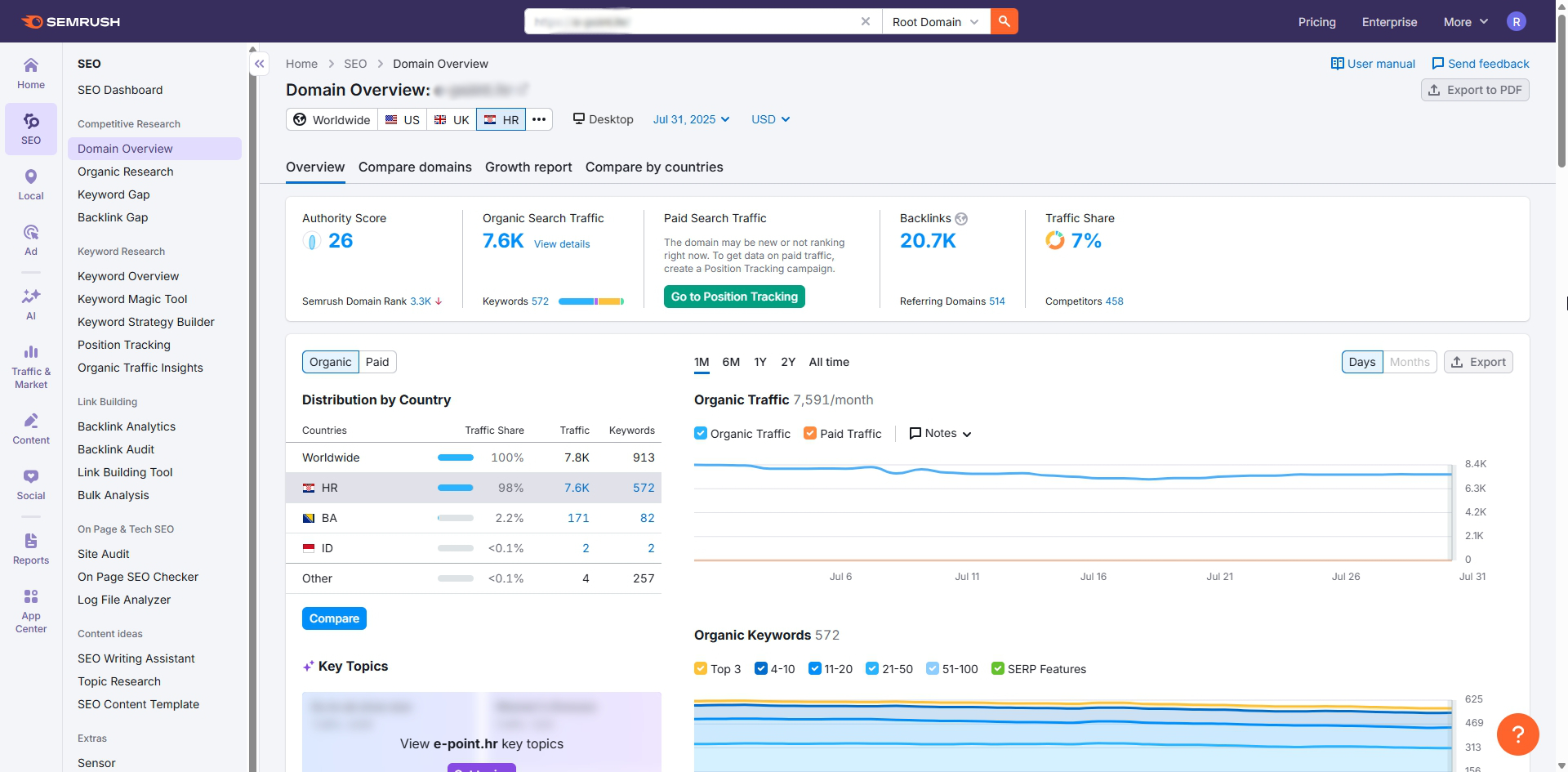Switch distribution to Paid tab

coord(377,362)
